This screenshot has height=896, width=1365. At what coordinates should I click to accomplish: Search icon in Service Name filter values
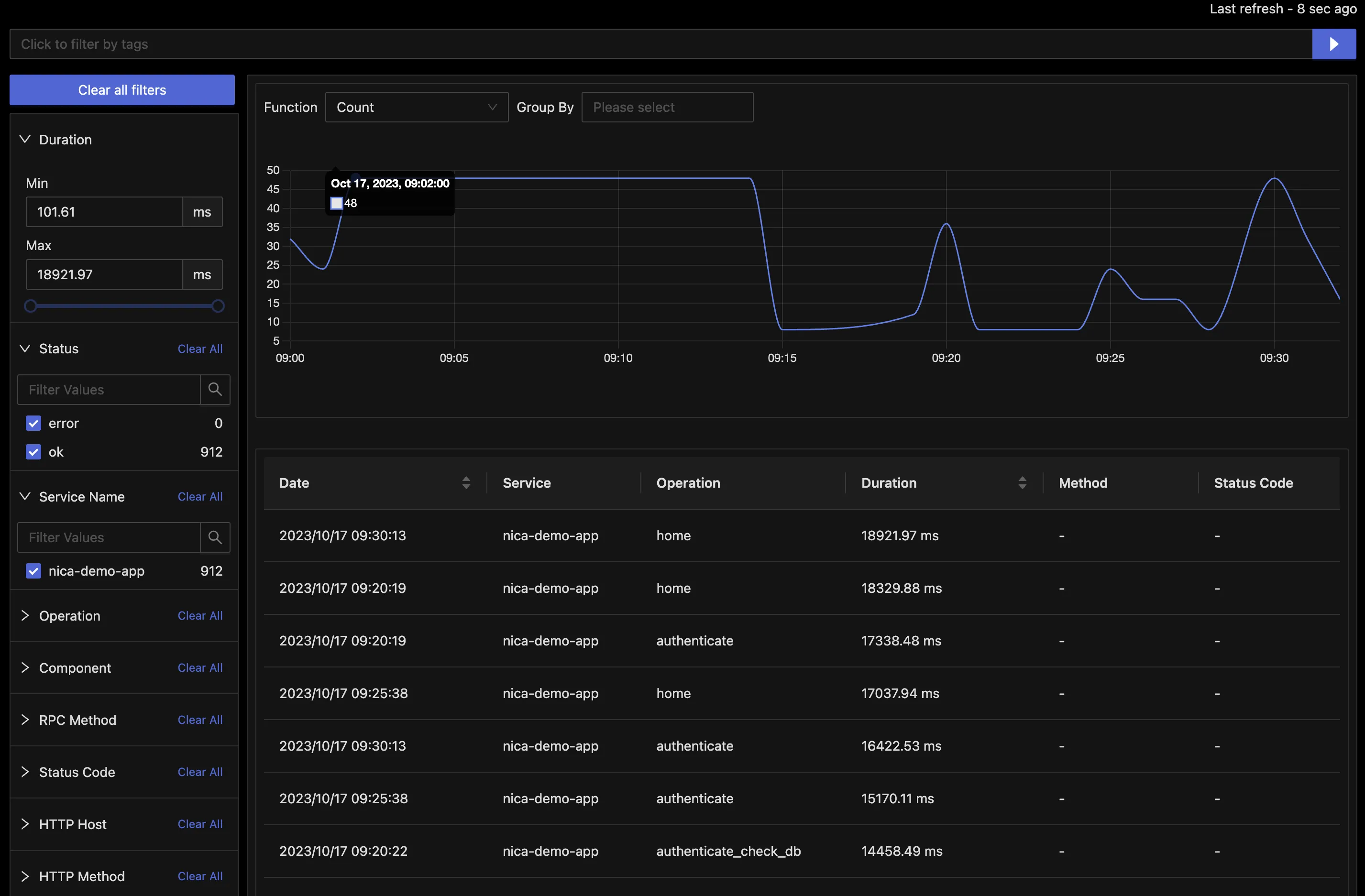pyautogui.click(x=215, y=537)
